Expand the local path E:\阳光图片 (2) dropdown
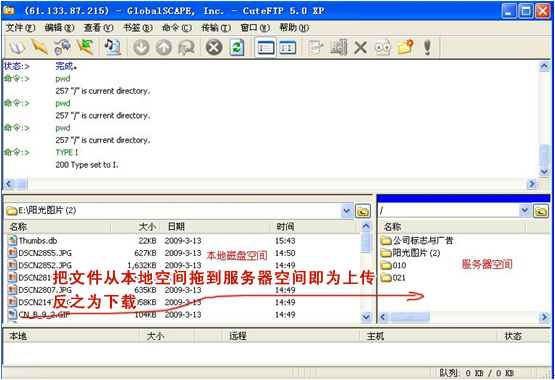 [x=347, y=211]
